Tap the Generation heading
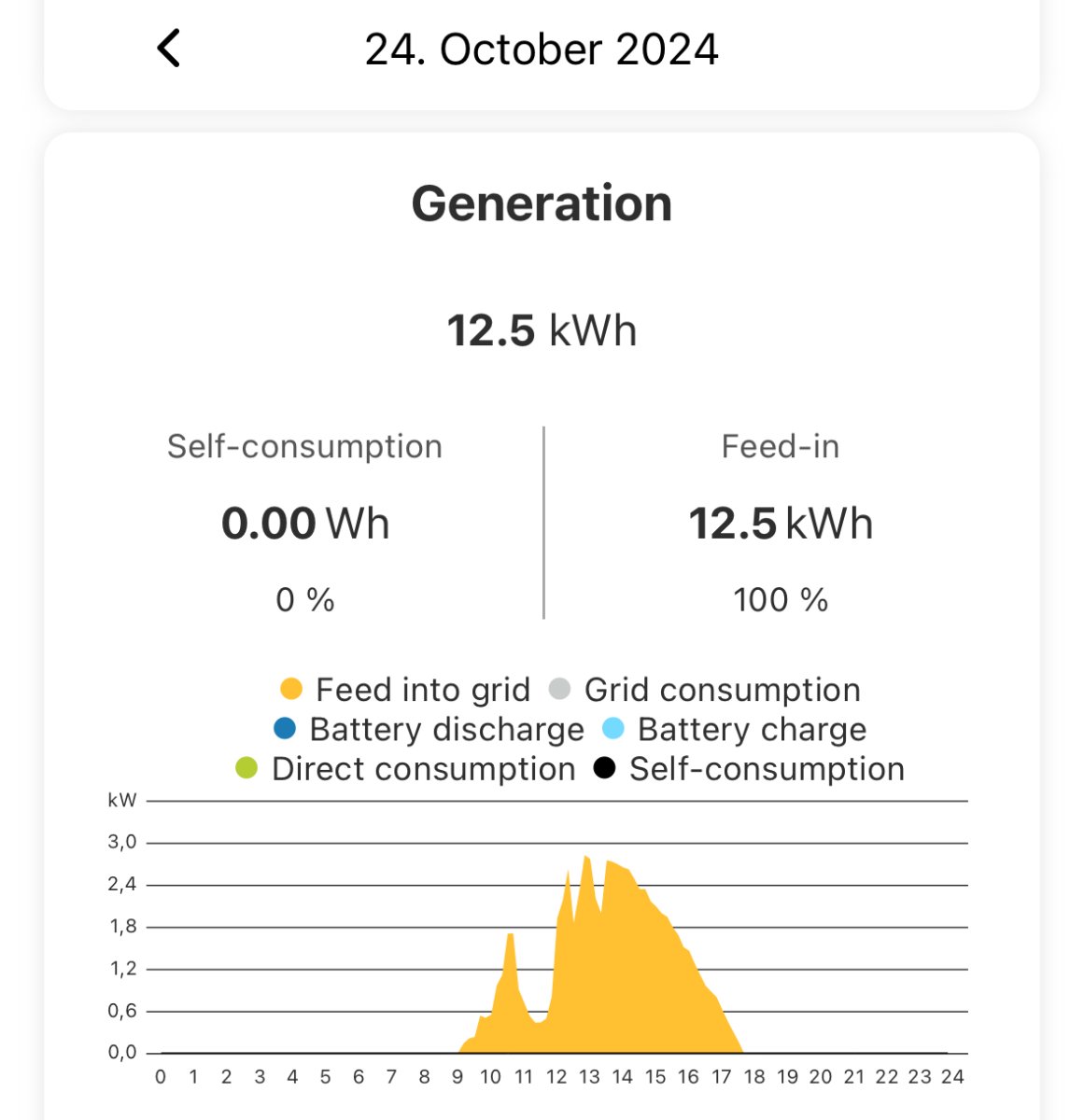 point(542,203)
